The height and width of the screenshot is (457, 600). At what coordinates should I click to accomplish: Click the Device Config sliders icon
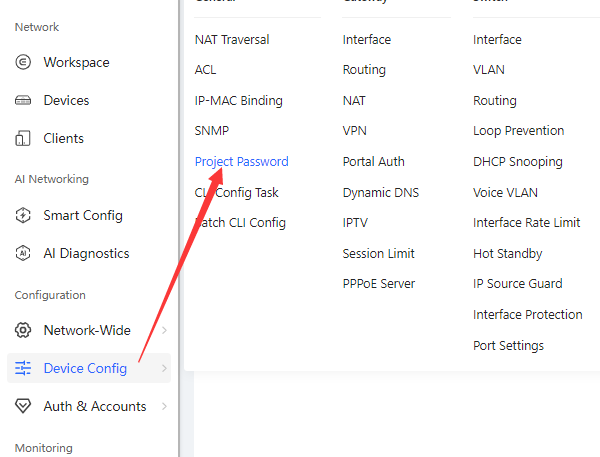click(23, 368)
